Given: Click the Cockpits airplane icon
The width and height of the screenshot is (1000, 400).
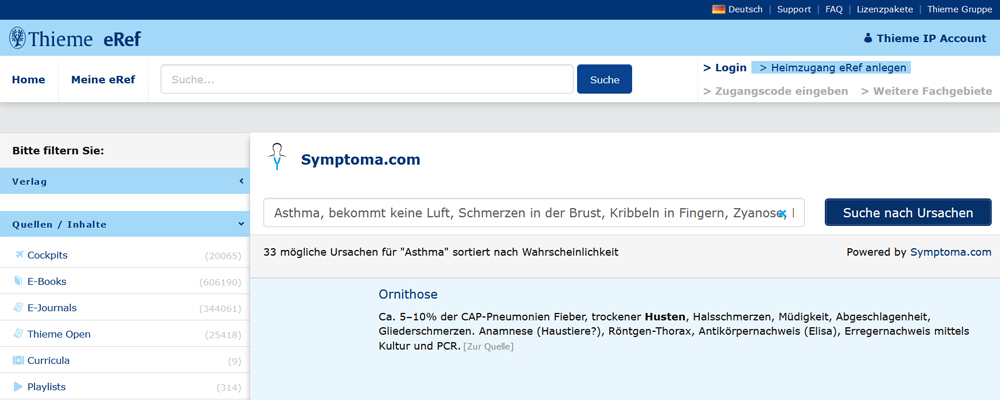Looking at the screenshot, I should tap(18, 255).
